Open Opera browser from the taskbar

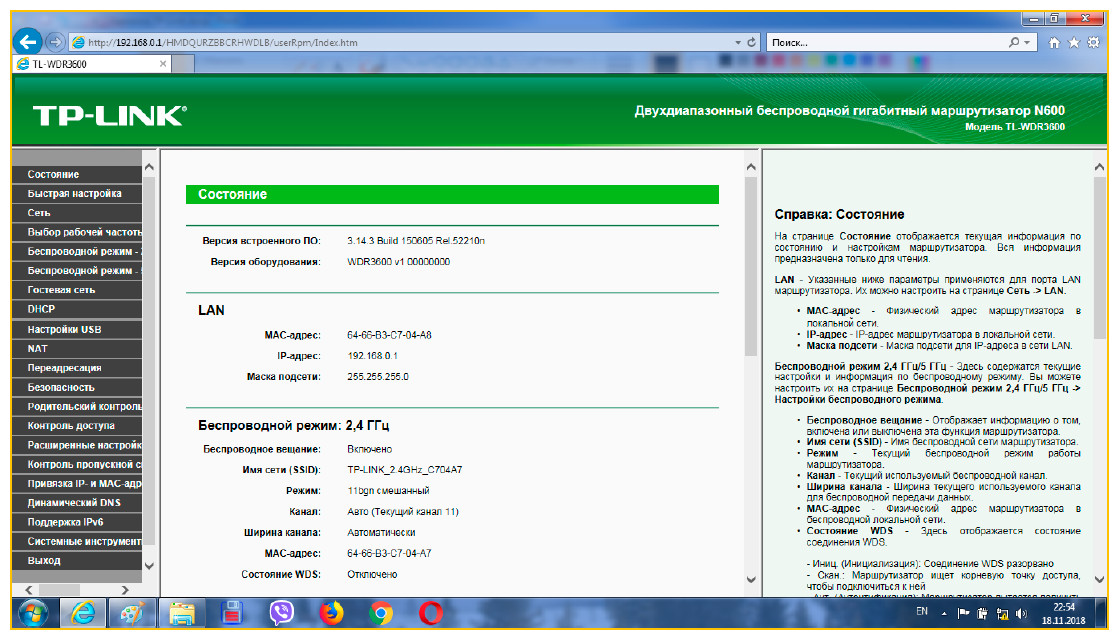coord(431,613)
